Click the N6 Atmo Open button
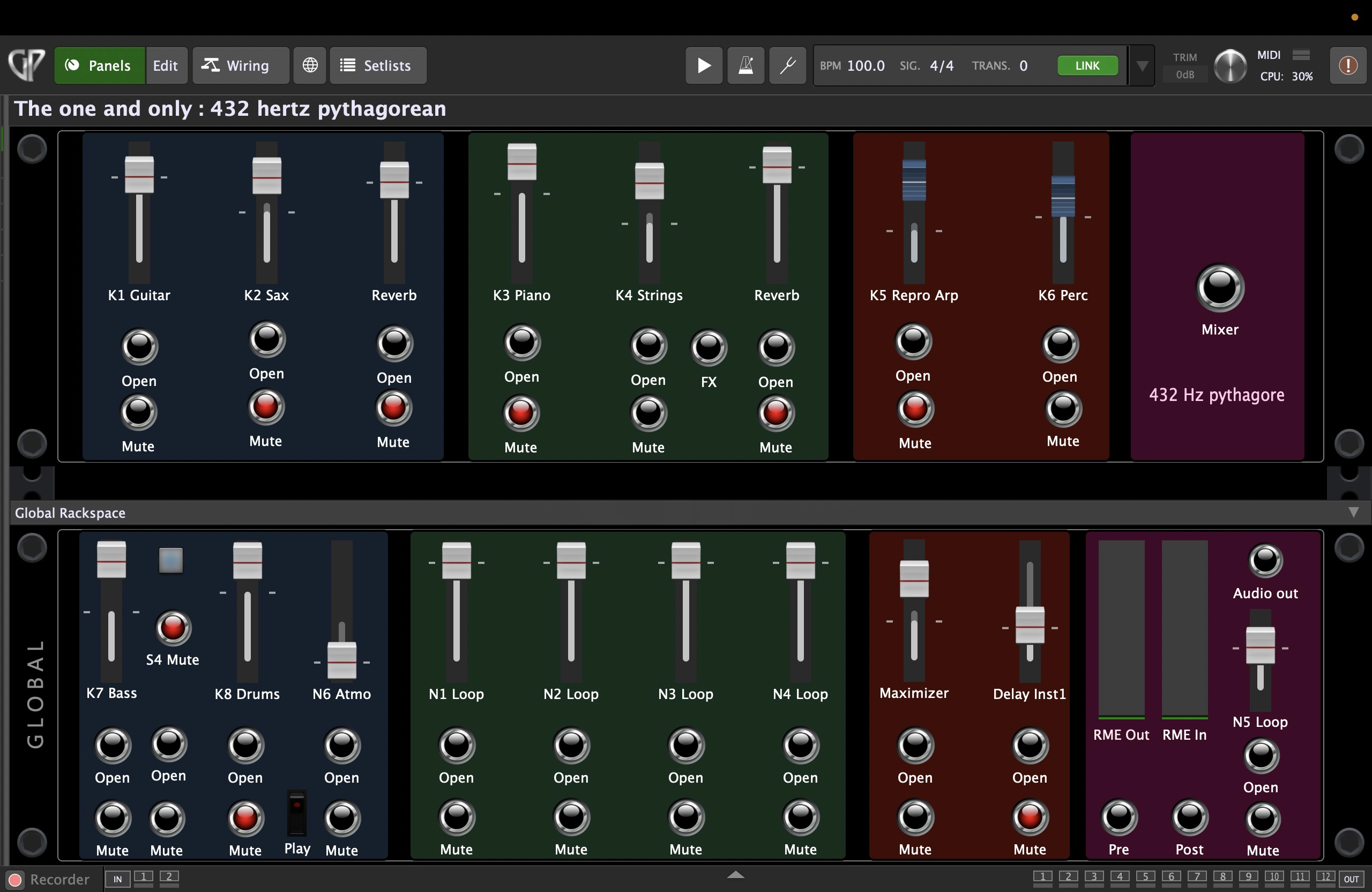 (x=342, y=745)
